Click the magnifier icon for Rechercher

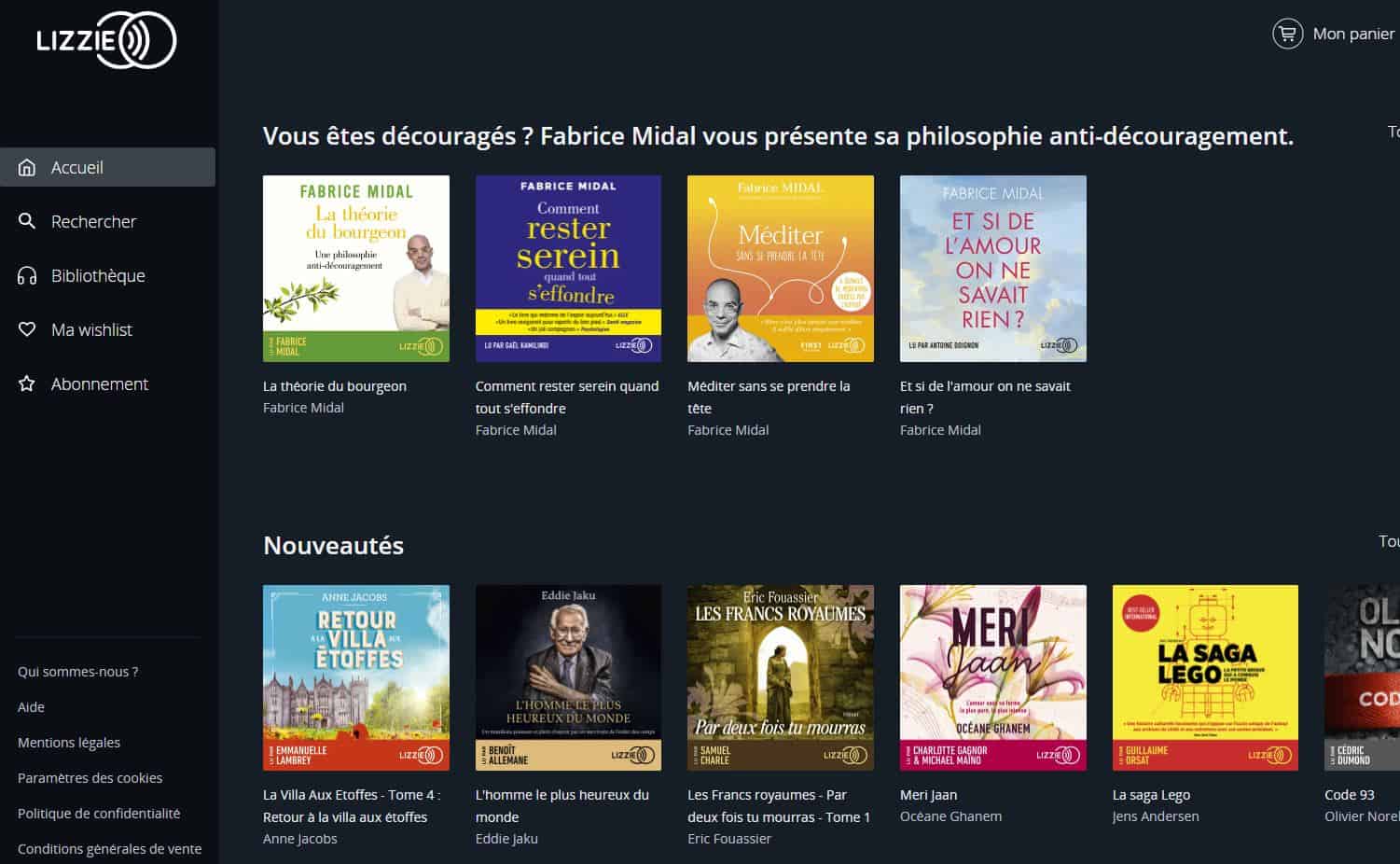(x=27, y=221)
